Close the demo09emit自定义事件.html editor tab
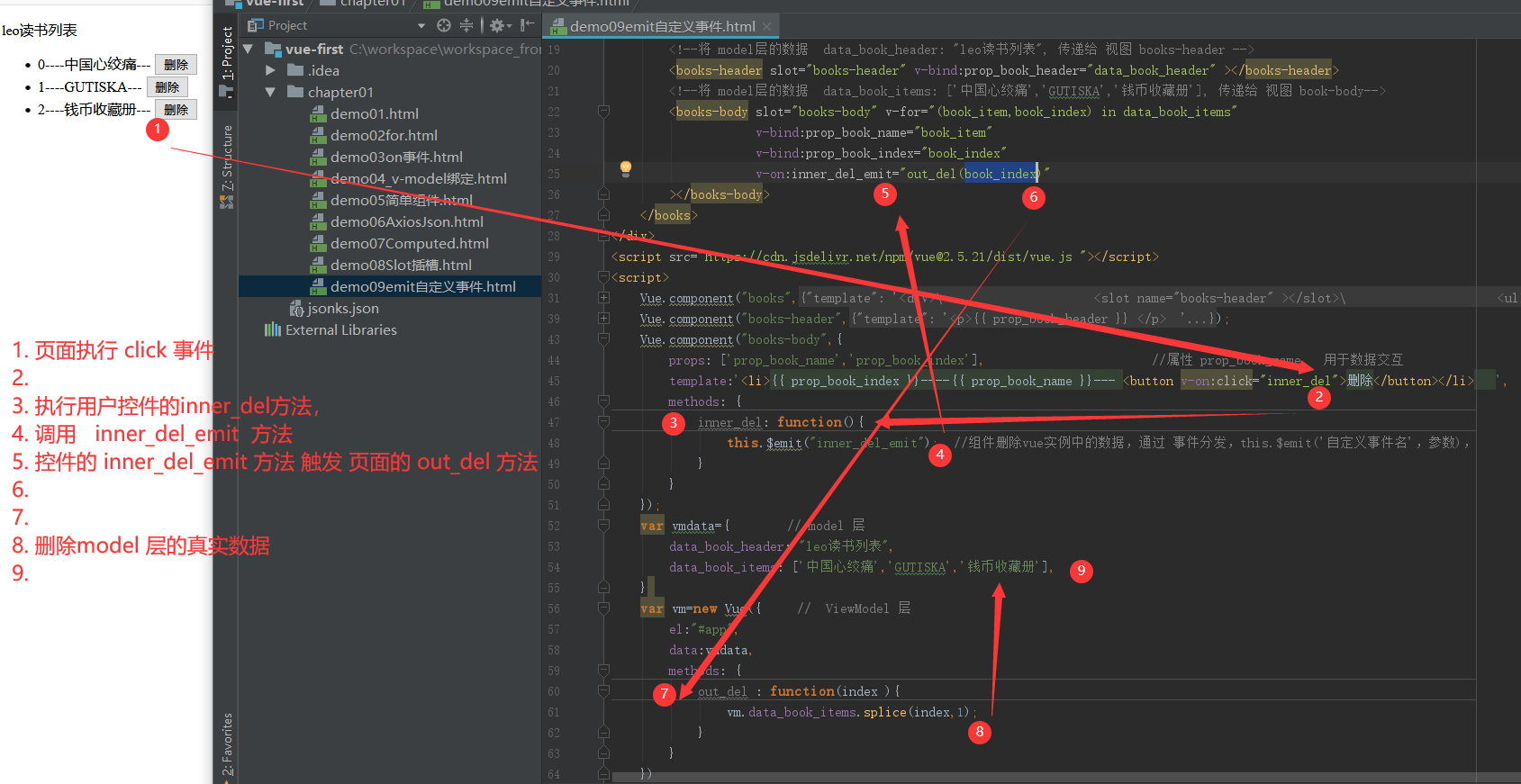This screenshot has width=1521, height=784. [766, 27]
